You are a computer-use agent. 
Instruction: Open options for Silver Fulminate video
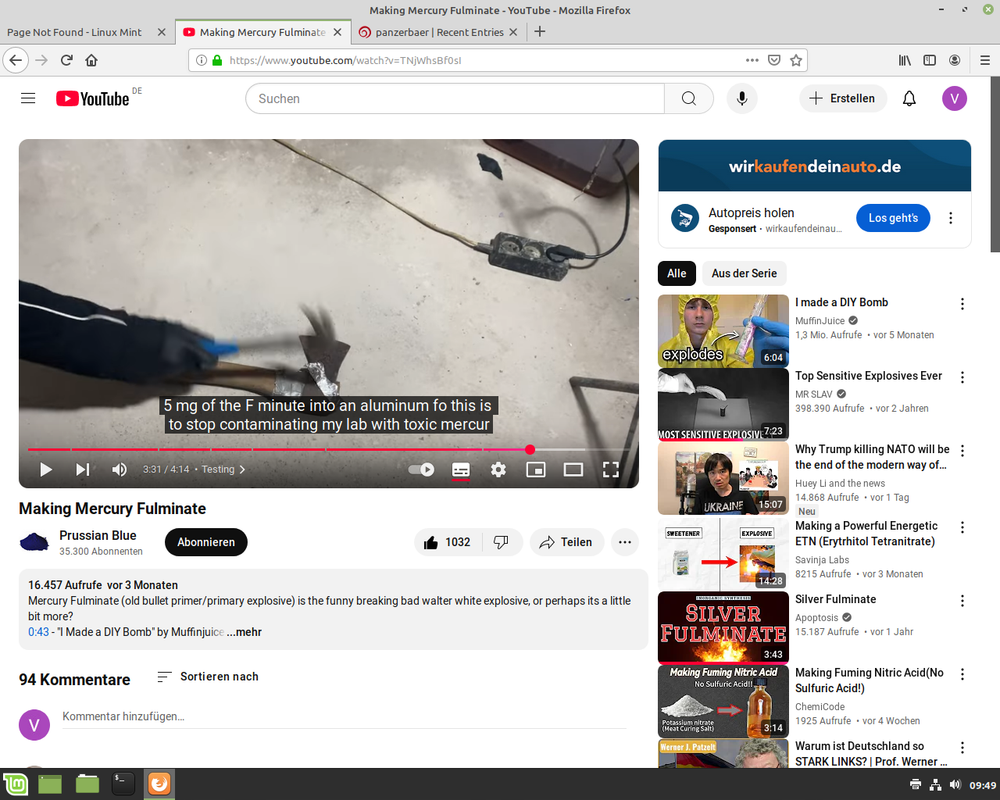coord(962,601)
